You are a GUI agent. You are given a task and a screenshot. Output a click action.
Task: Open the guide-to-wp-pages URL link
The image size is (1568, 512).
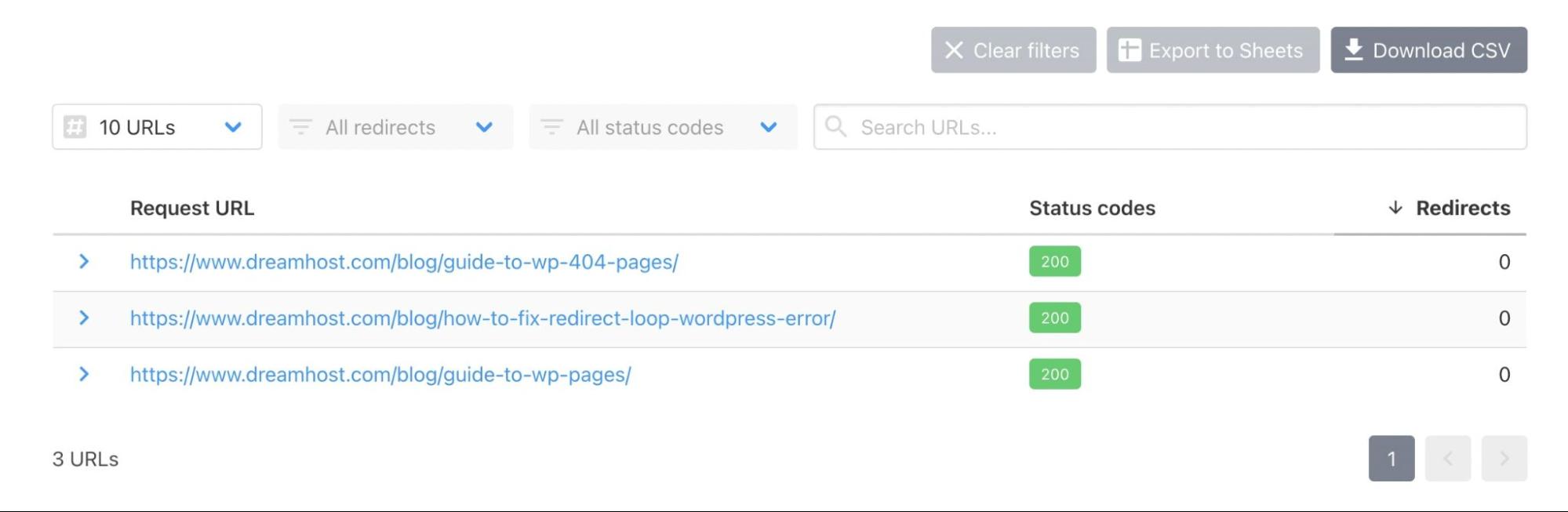[380, 375]
